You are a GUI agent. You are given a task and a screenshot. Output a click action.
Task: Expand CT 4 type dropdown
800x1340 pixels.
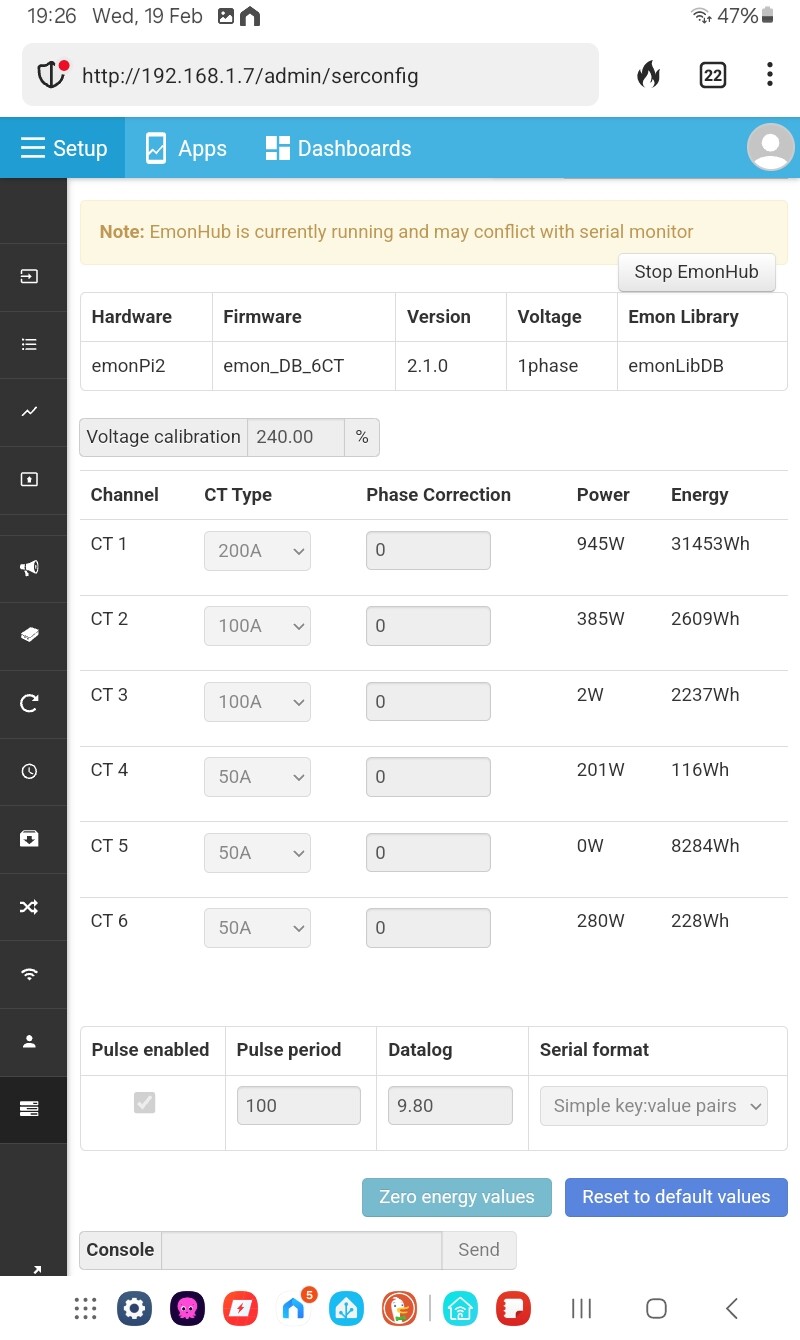[x=257, y=777]
